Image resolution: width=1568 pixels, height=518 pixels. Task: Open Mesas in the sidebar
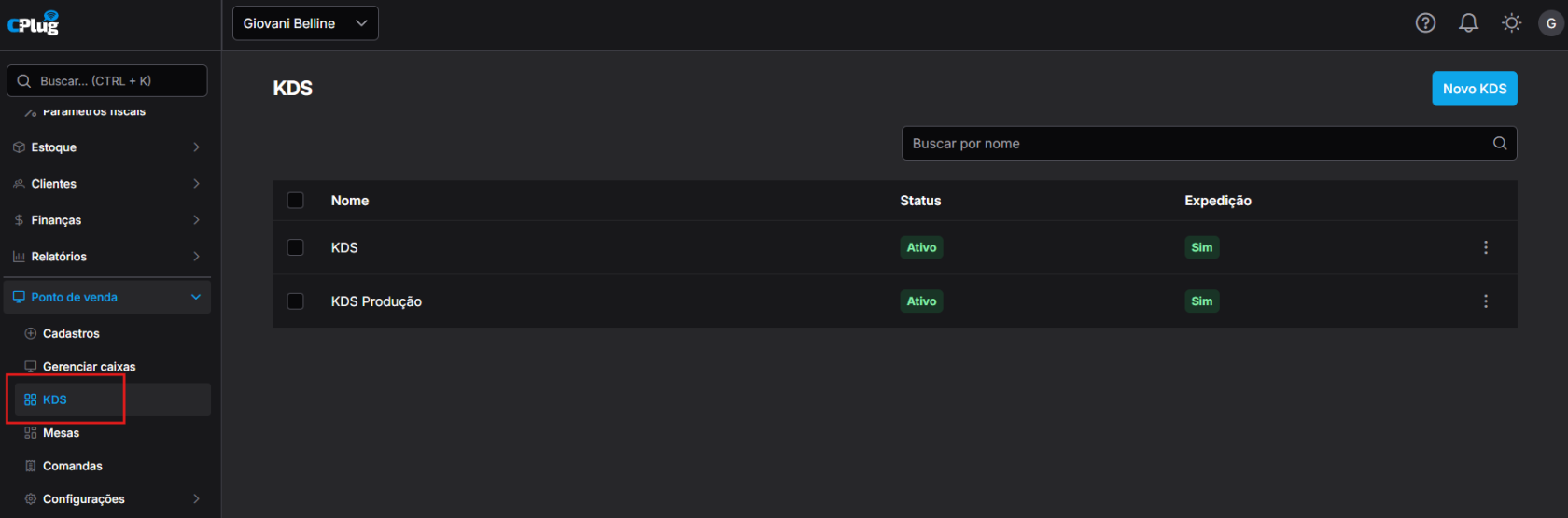pos(61,433)
